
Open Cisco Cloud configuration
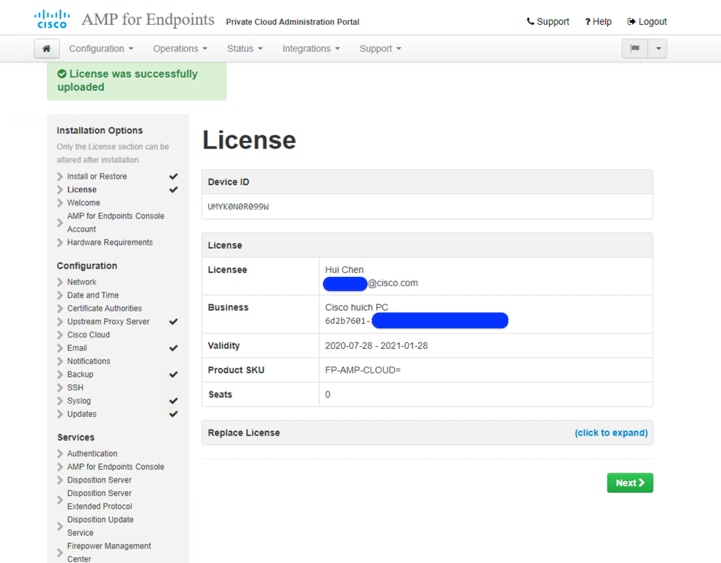tap(88, 335)
